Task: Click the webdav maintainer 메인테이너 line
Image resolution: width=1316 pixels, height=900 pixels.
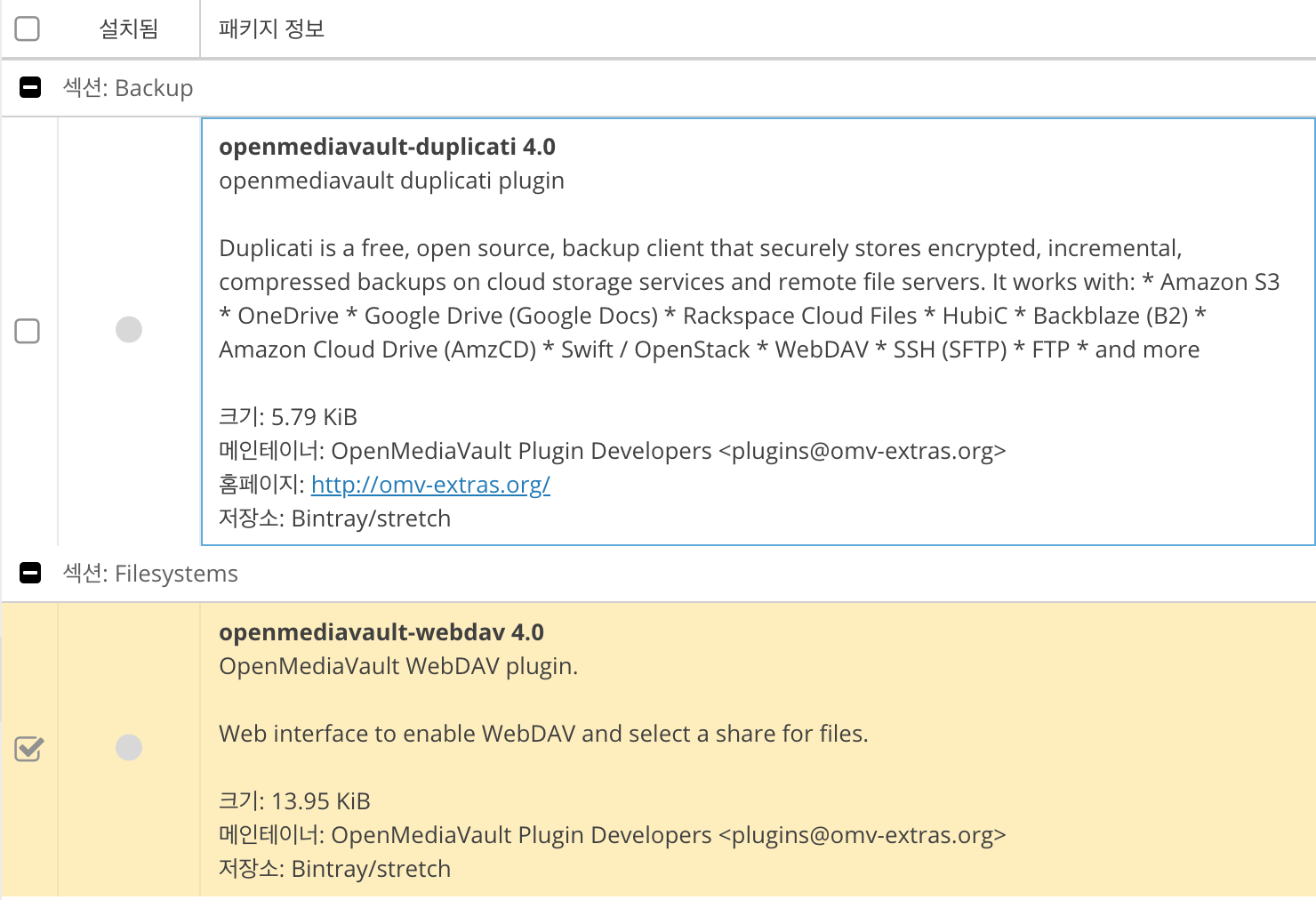Action: 613,835
